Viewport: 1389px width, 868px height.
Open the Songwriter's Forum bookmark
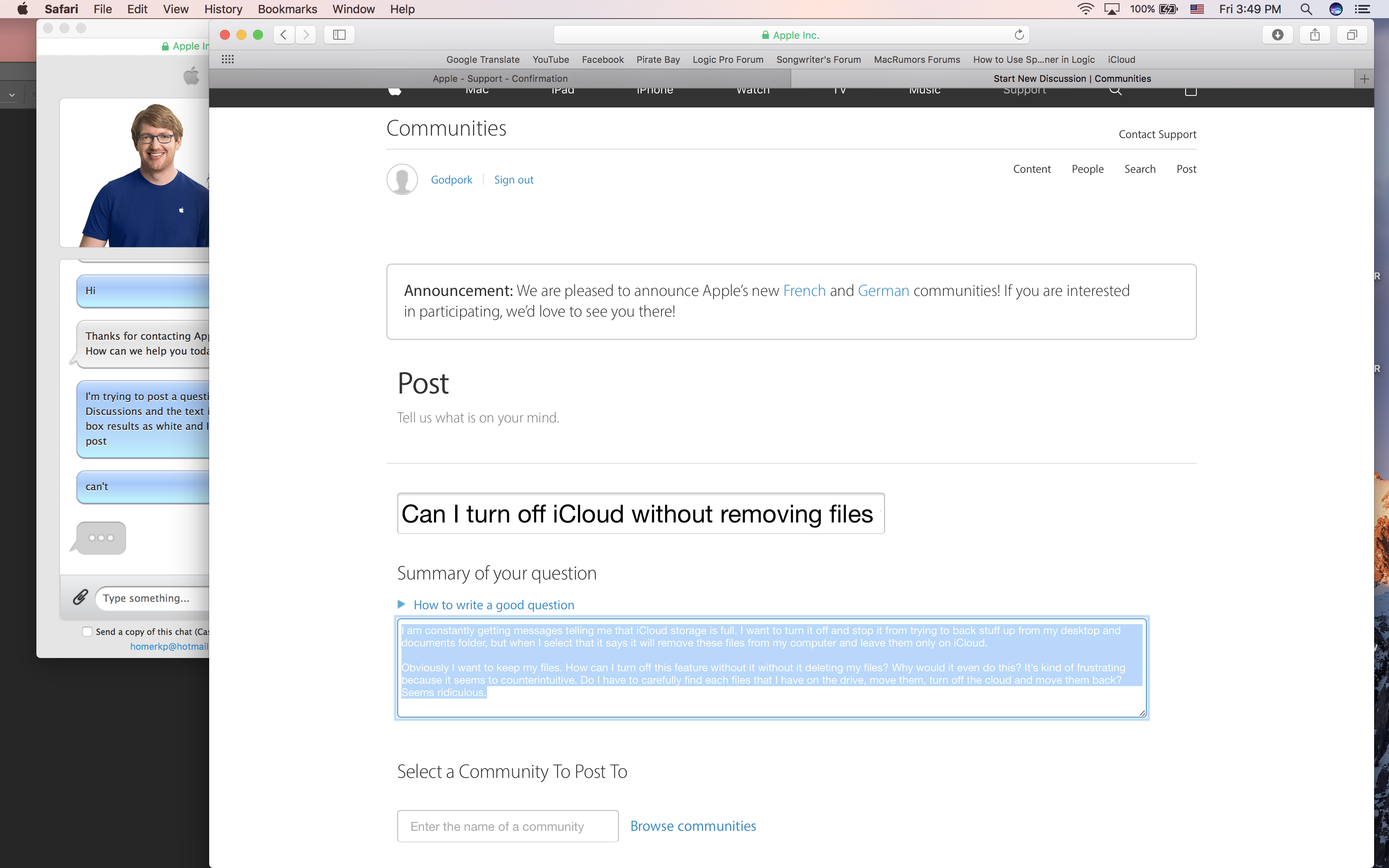tap(819, 60)
